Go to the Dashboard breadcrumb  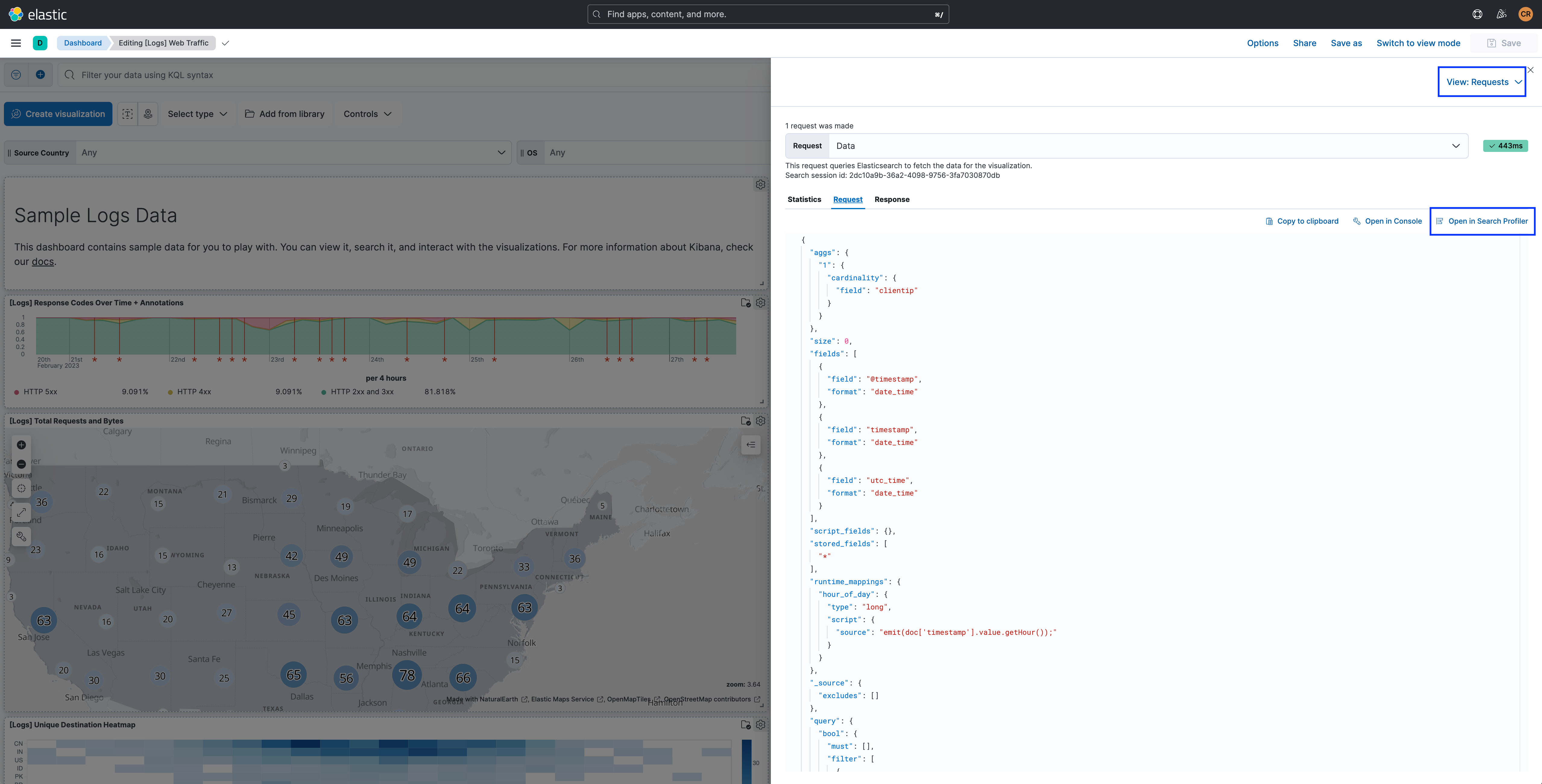83,43
